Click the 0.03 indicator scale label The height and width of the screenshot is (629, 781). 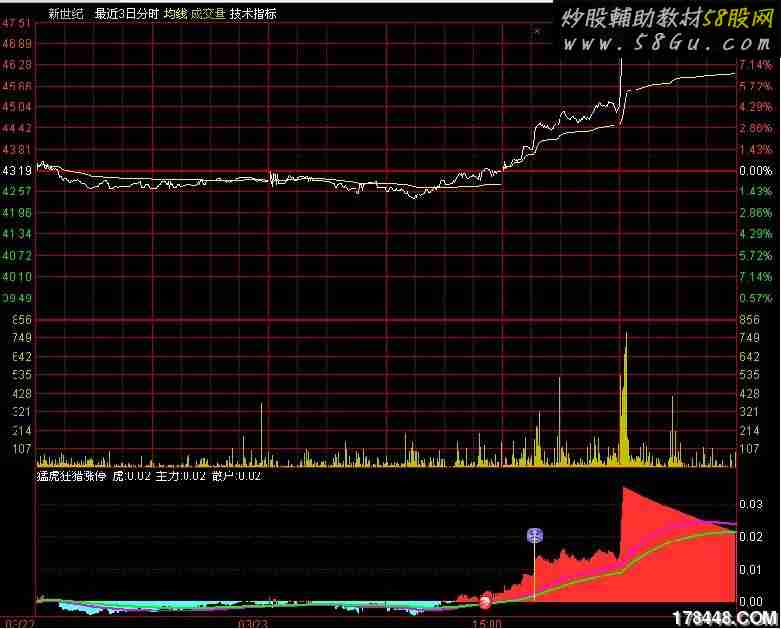[x=751, y=504]
